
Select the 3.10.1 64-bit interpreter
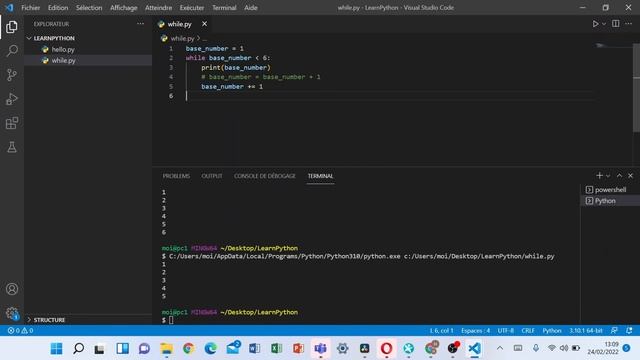(586, 331)
